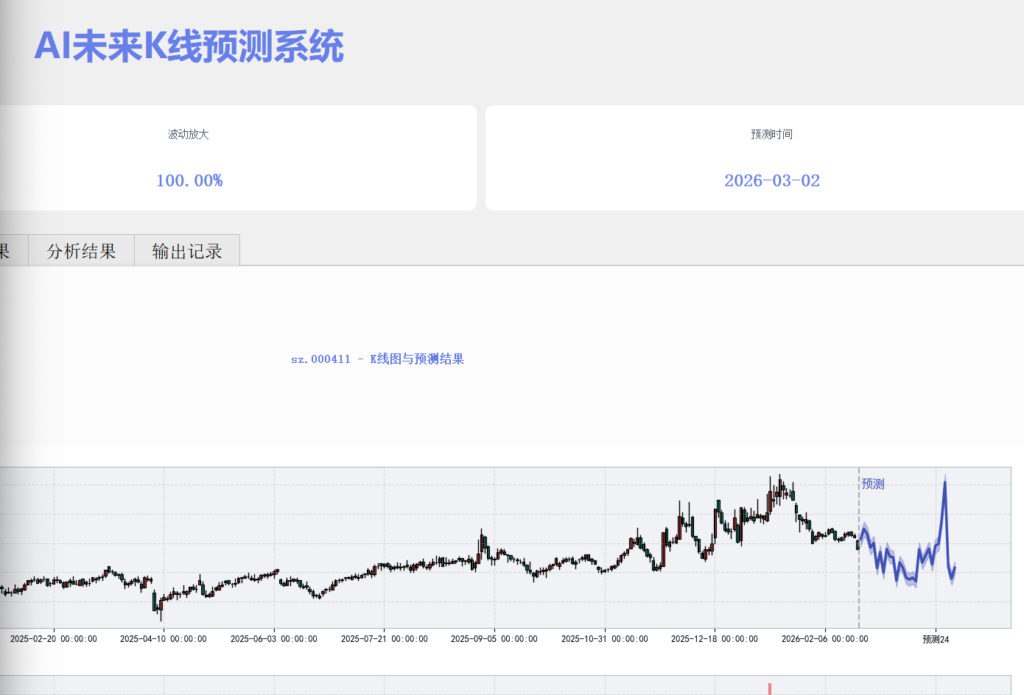1024x695 pixels.
Task: Click the red bar in the lower chart
Action: 769,688
